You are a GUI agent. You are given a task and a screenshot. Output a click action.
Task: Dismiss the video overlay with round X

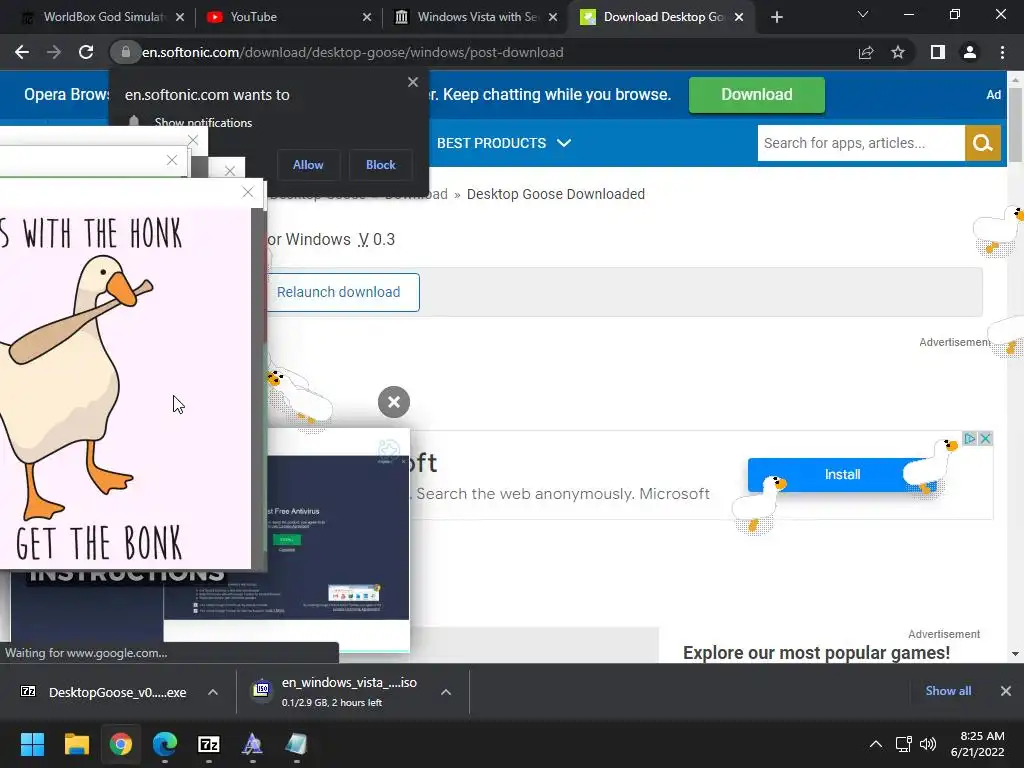click(x=394, y=402)
